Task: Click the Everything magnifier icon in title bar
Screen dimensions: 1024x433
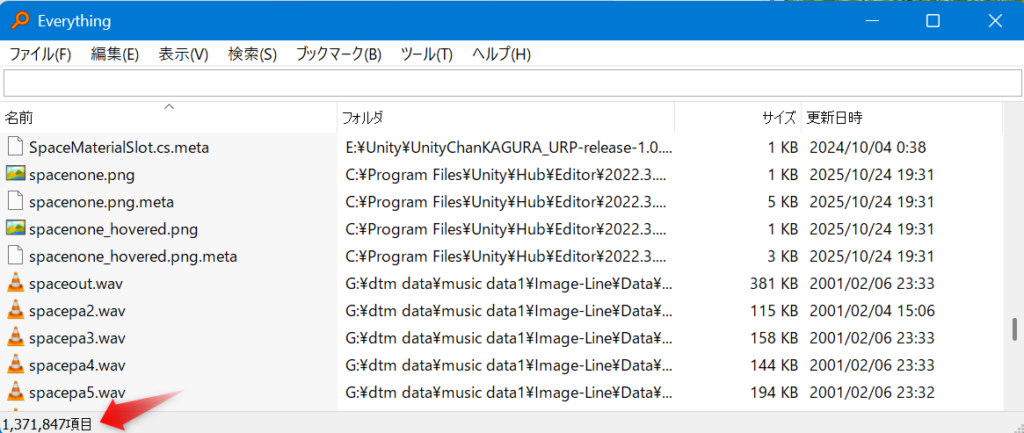Action: (18, 21)
